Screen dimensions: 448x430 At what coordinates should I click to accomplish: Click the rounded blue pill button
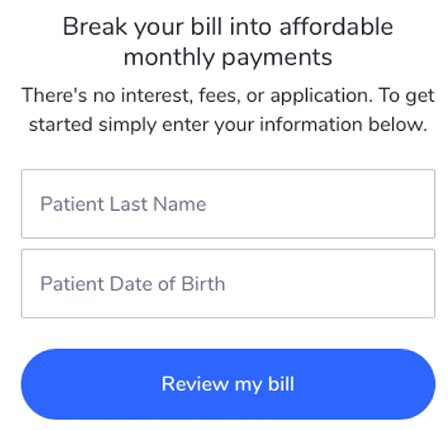point(228,384)
